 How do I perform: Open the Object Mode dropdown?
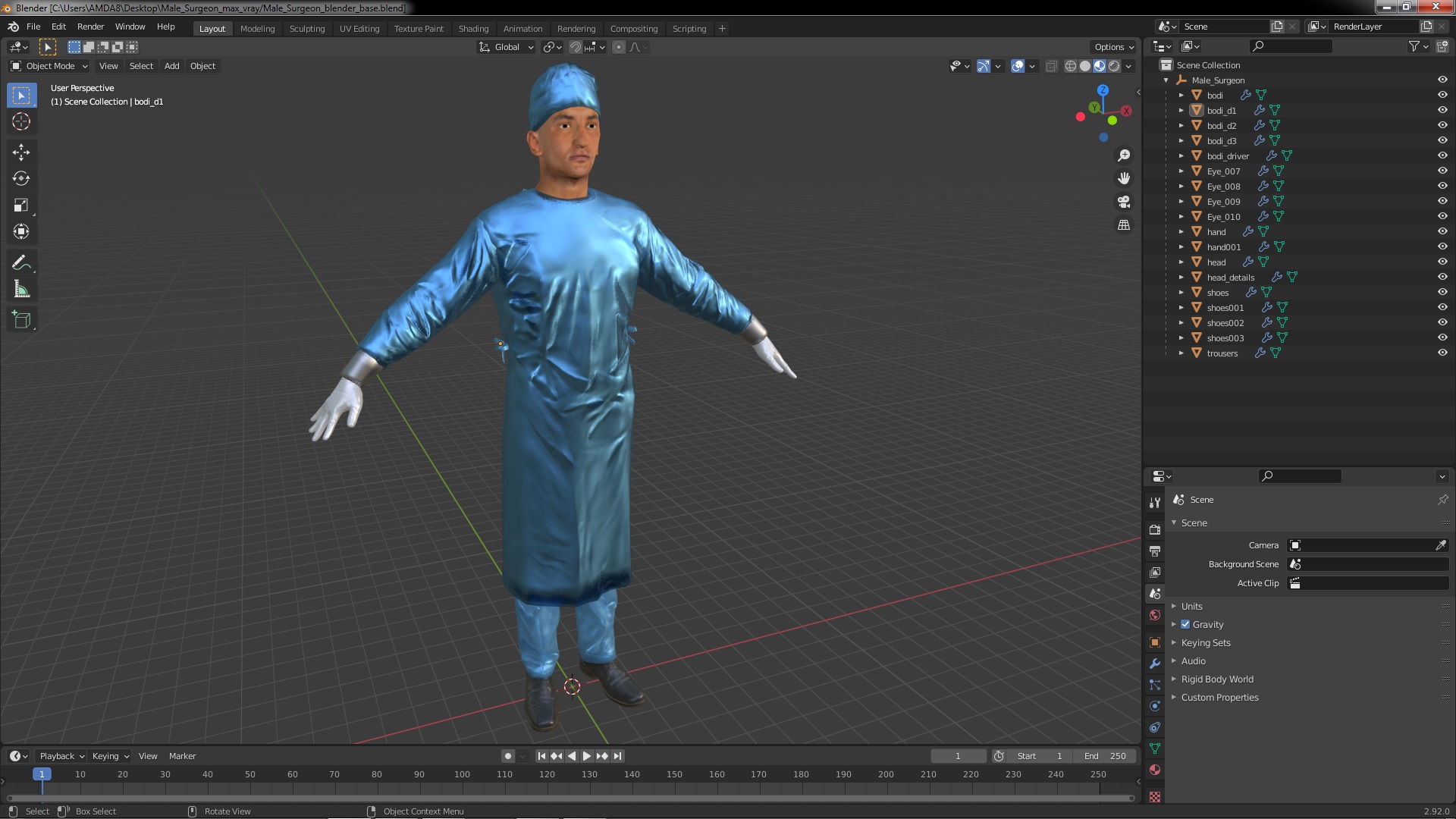(49, 66)
